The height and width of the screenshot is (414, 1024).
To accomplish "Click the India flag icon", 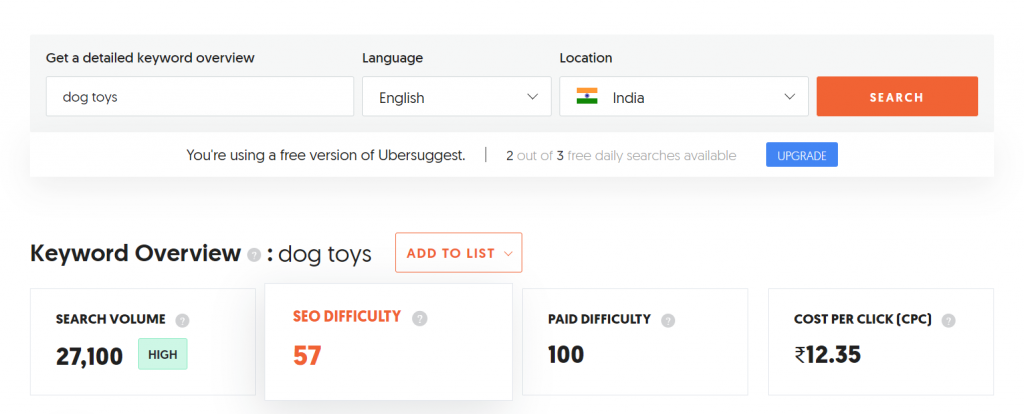I will click(x=587, y=97).
